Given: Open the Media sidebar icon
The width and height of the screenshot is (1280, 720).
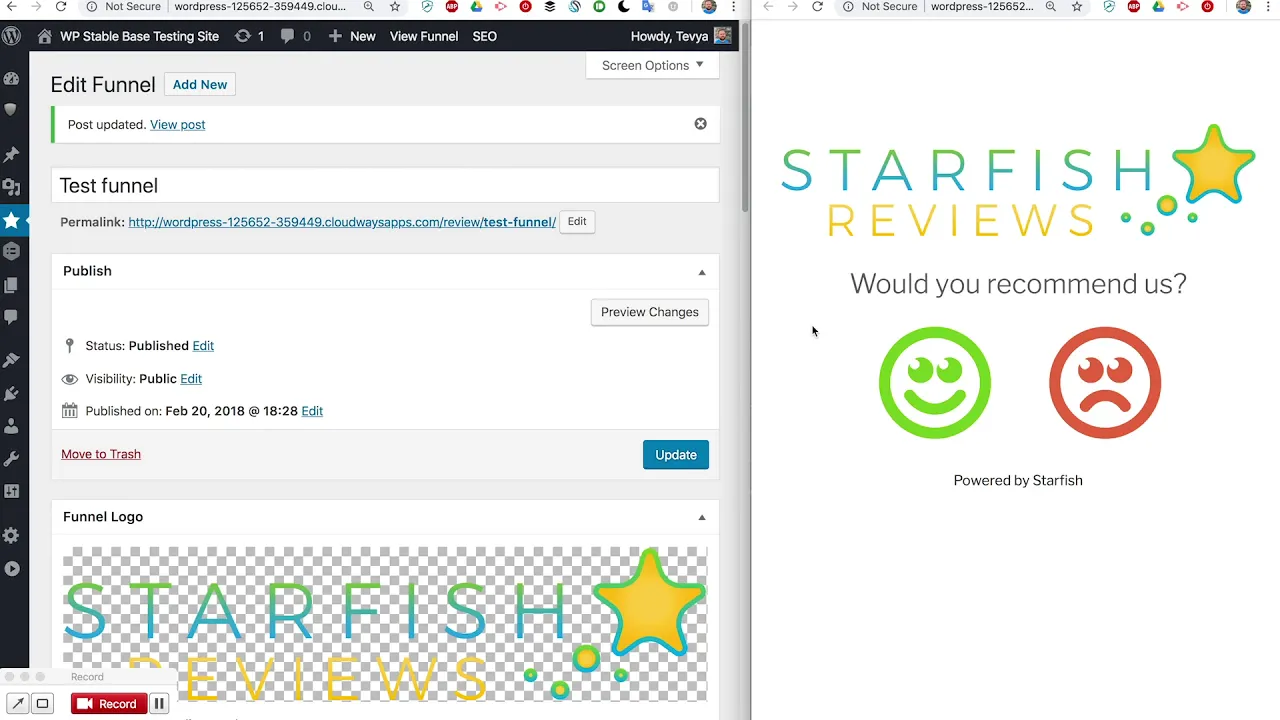Looking at the screenshot, I should 12,187.
